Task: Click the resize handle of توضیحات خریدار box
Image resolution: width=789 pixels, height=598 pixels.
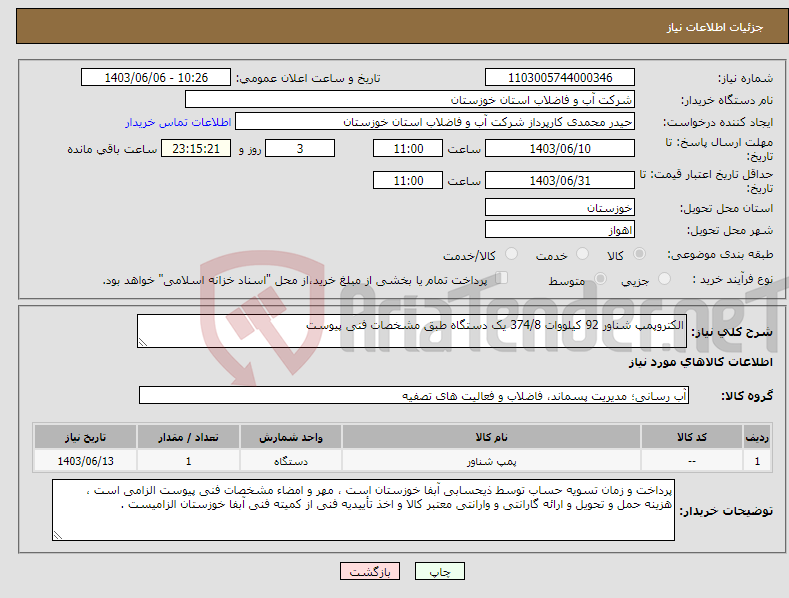Action: 58,535
